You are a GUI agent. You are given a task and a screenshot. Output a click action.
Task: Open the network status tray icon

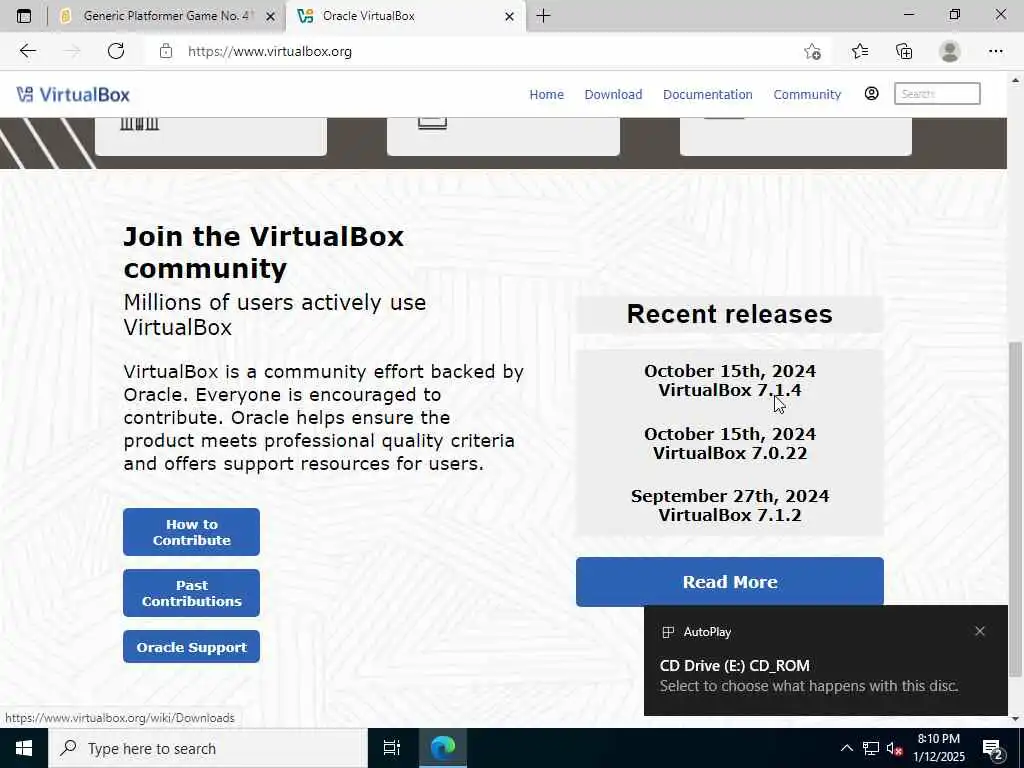(x=871, y=748)
